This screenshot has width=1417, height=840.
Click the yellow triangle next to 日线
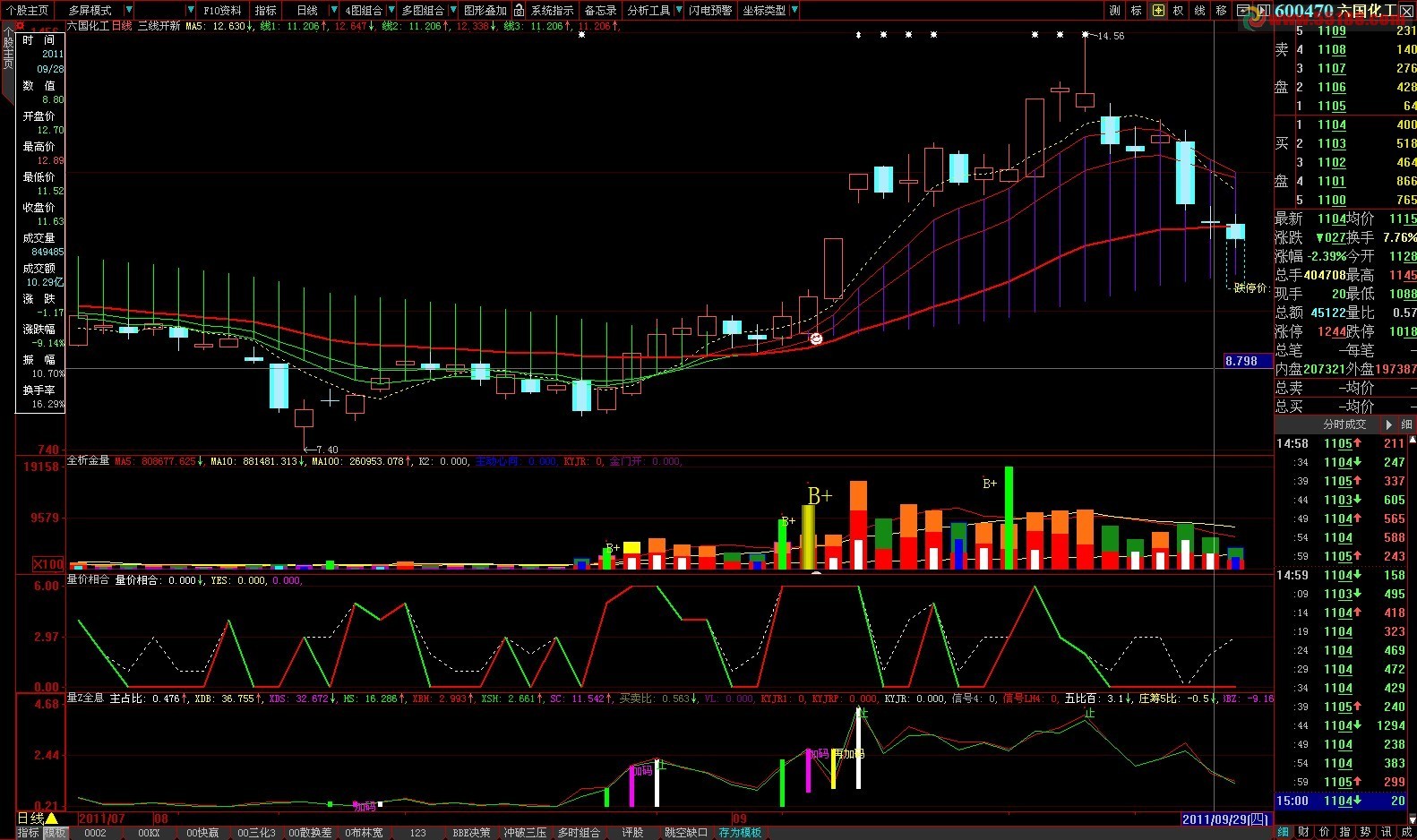52,819
